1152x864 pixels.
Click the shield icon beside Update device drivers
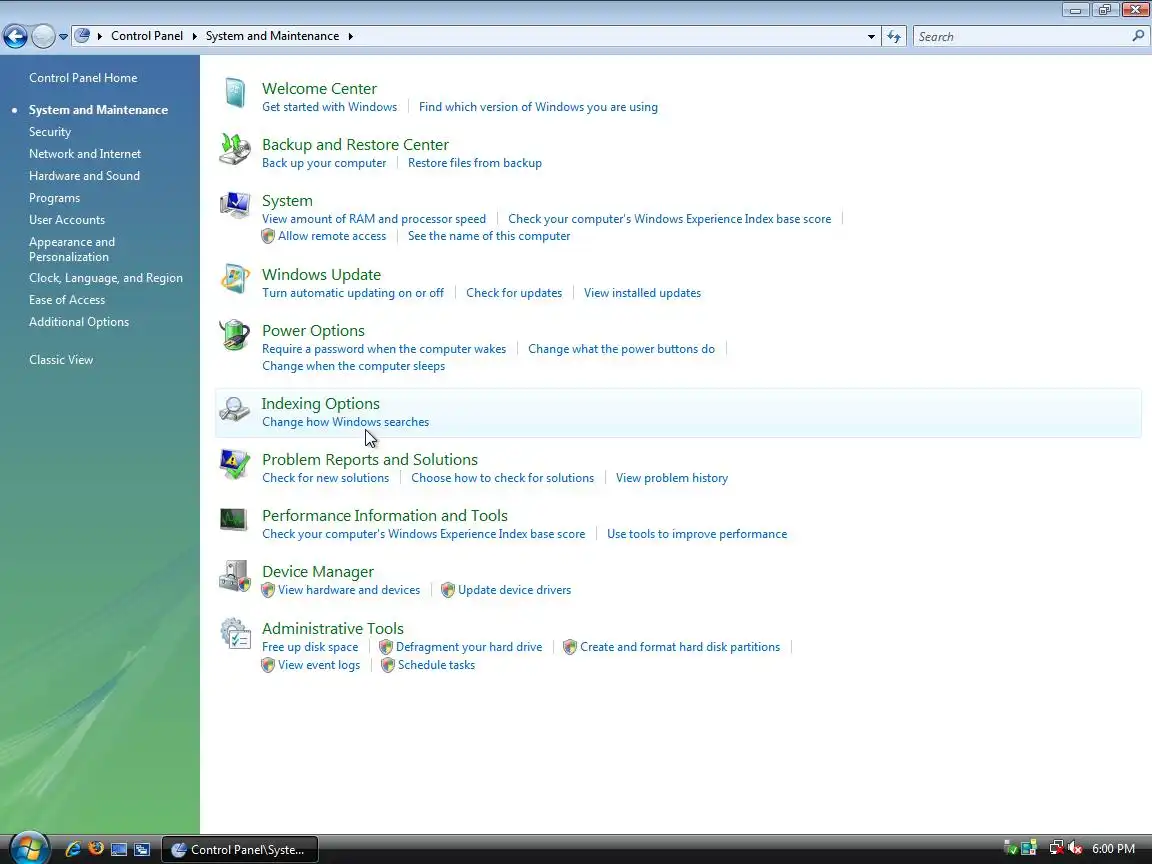pos(447,590)
